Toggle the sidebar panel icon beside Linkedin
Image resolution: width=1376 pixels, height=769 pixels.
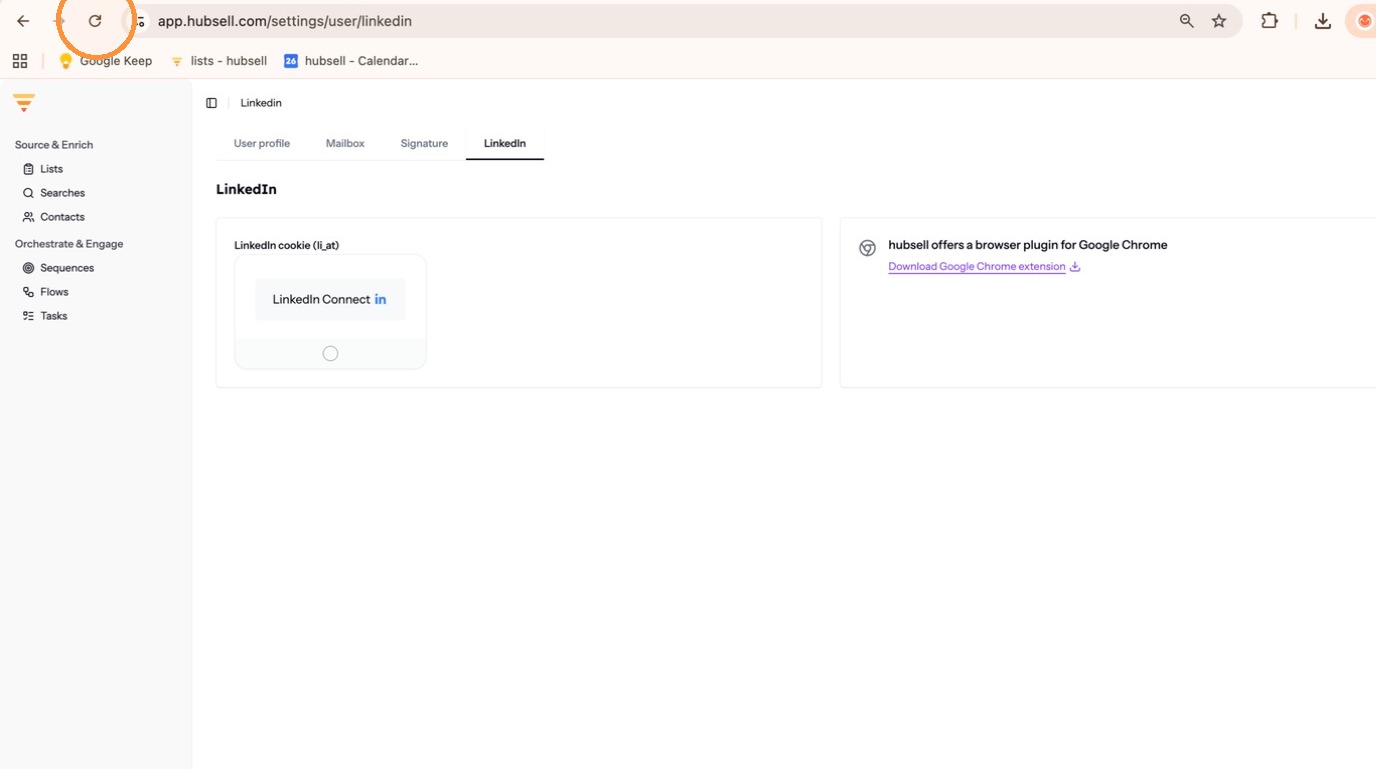211,103
